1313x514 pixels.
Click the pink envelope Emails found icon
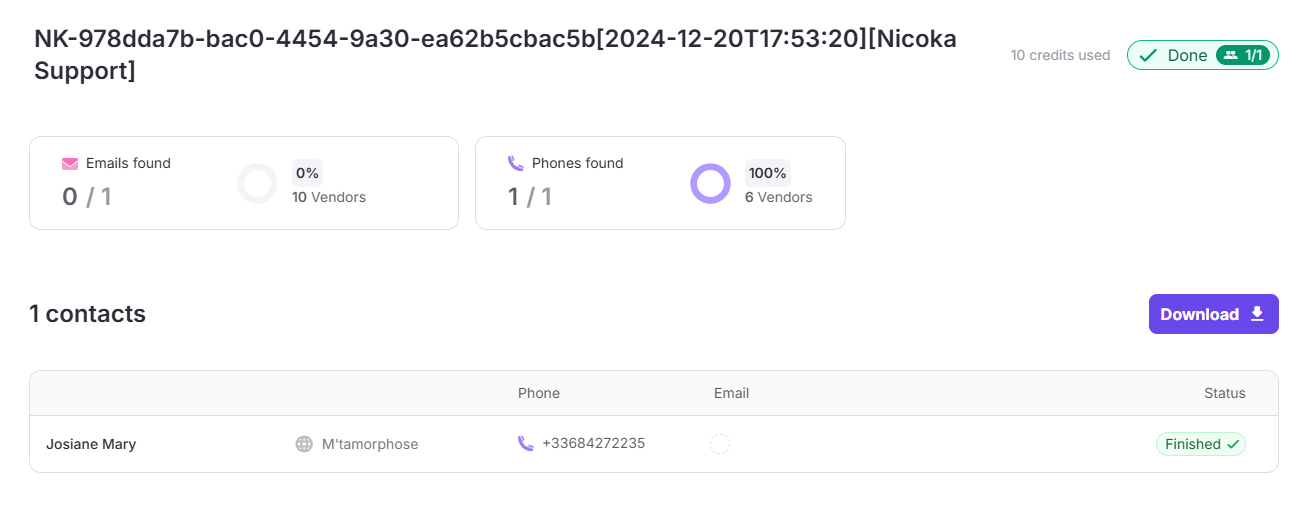pyautogui.click(x=70, y=163)
